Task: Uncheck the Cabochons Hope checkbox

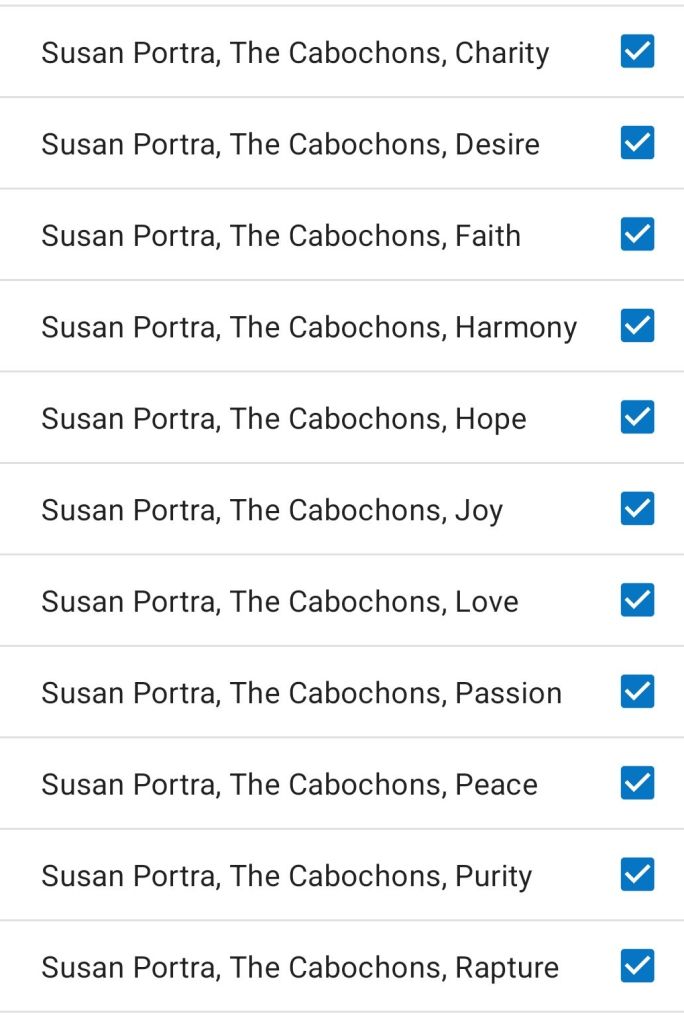Action: click(637, 417)
